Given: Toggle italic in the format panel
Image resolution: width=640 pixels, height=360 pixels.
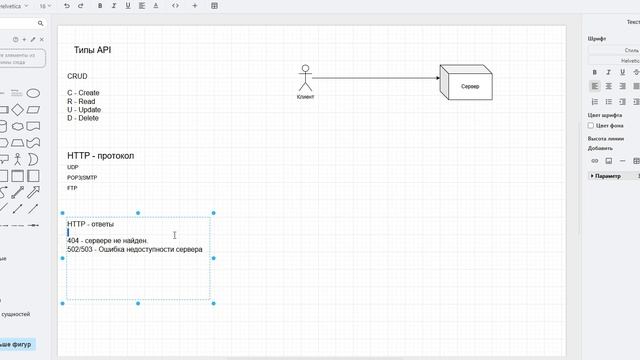Looking at the screenshot, I should point(609,72).
